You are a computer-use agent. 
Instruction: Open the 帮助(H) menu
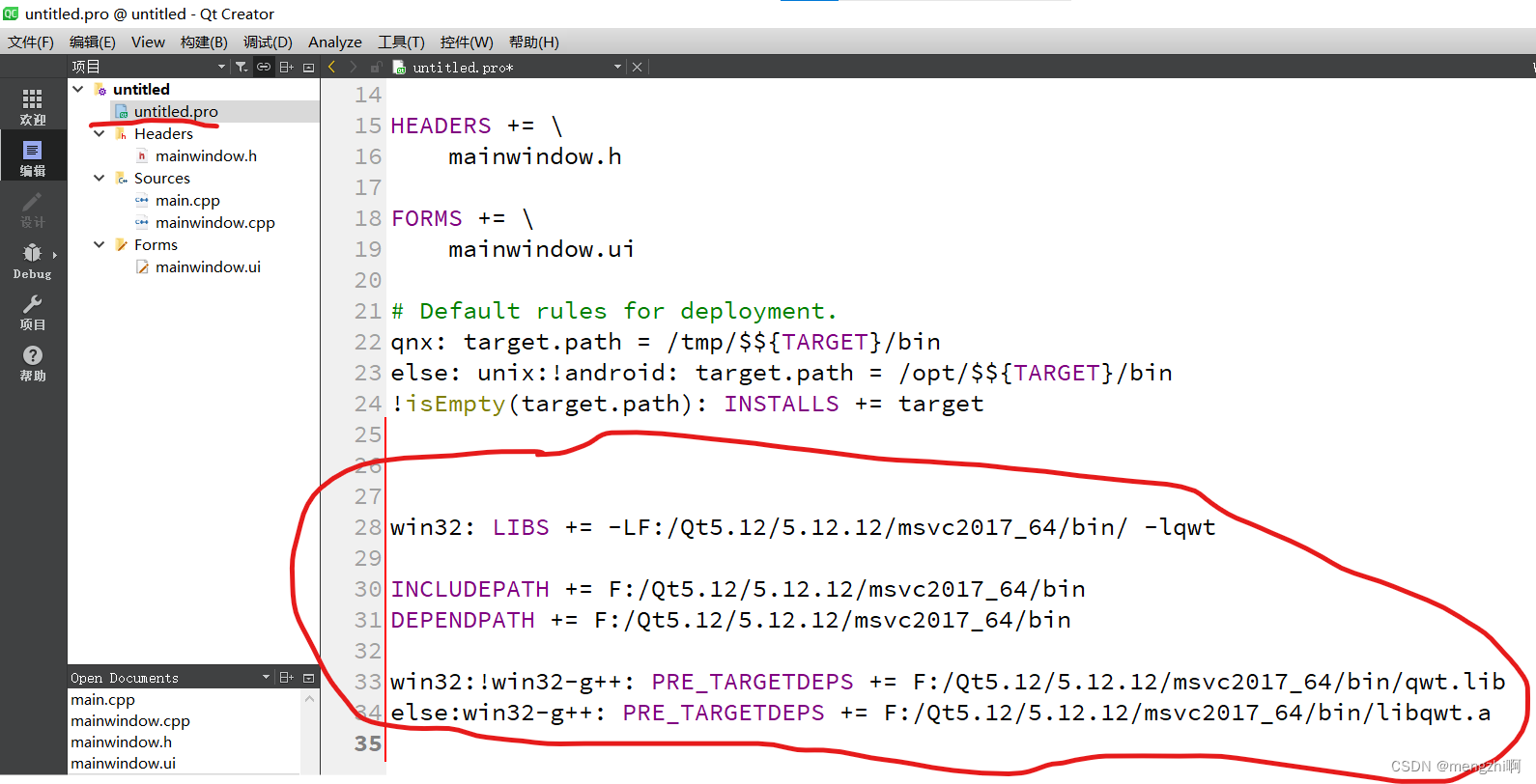click(x=534, y=42)
